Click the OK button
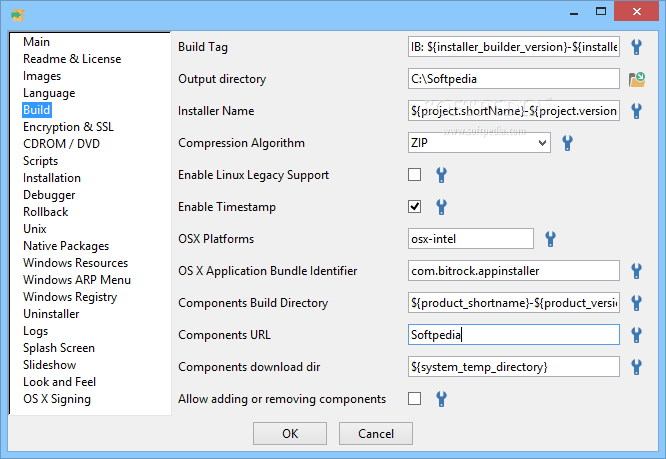 (290, 434)
